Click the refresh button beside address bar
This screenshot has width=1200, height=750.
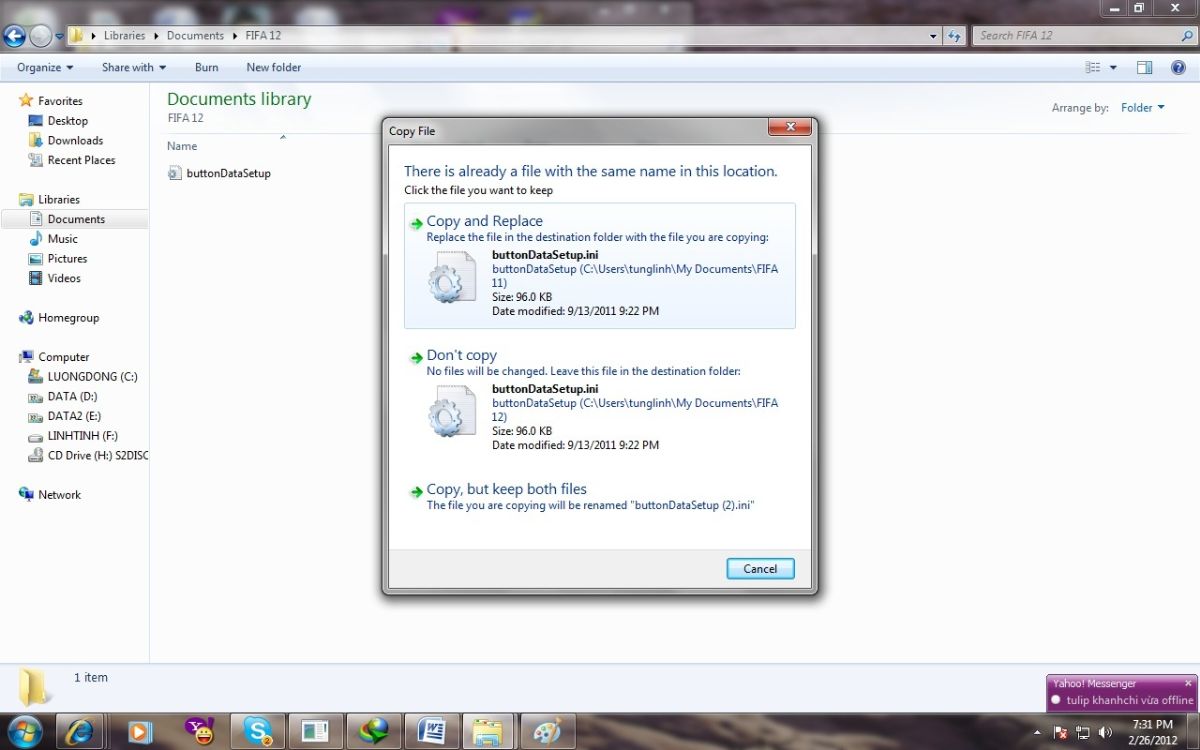tap(954, 35)
